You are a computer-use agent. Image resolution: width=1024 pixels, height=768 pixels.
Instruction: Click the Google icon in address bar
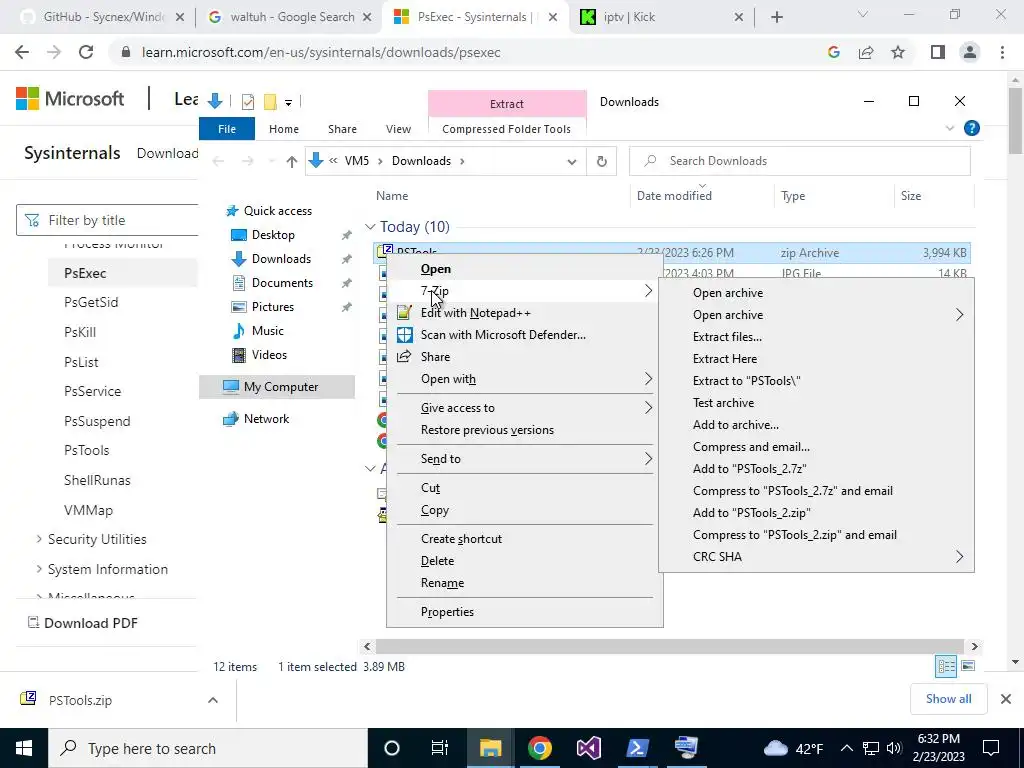(x=833, y=52)
